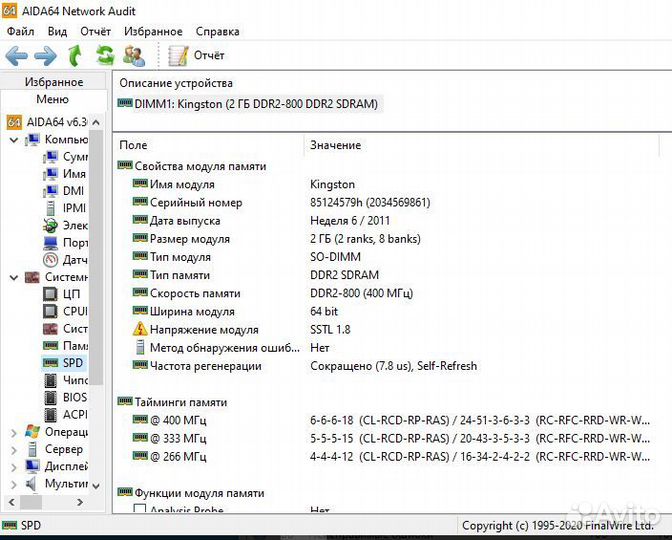
Task: Collapse the Компьютер tree branch
Action: tap(14, 140)
